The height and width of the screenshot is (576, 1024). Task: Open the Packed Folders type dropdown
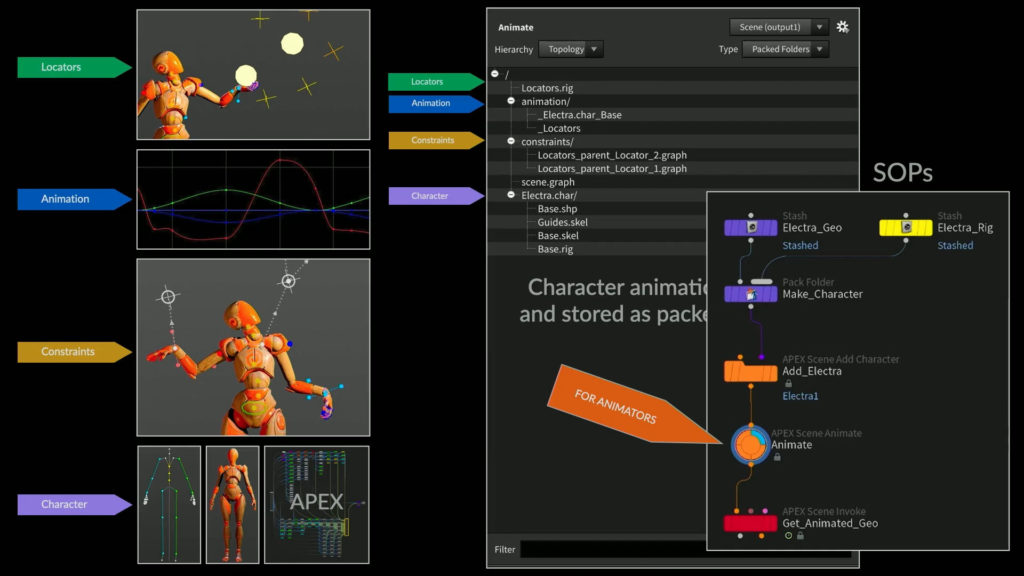[785, 49]
